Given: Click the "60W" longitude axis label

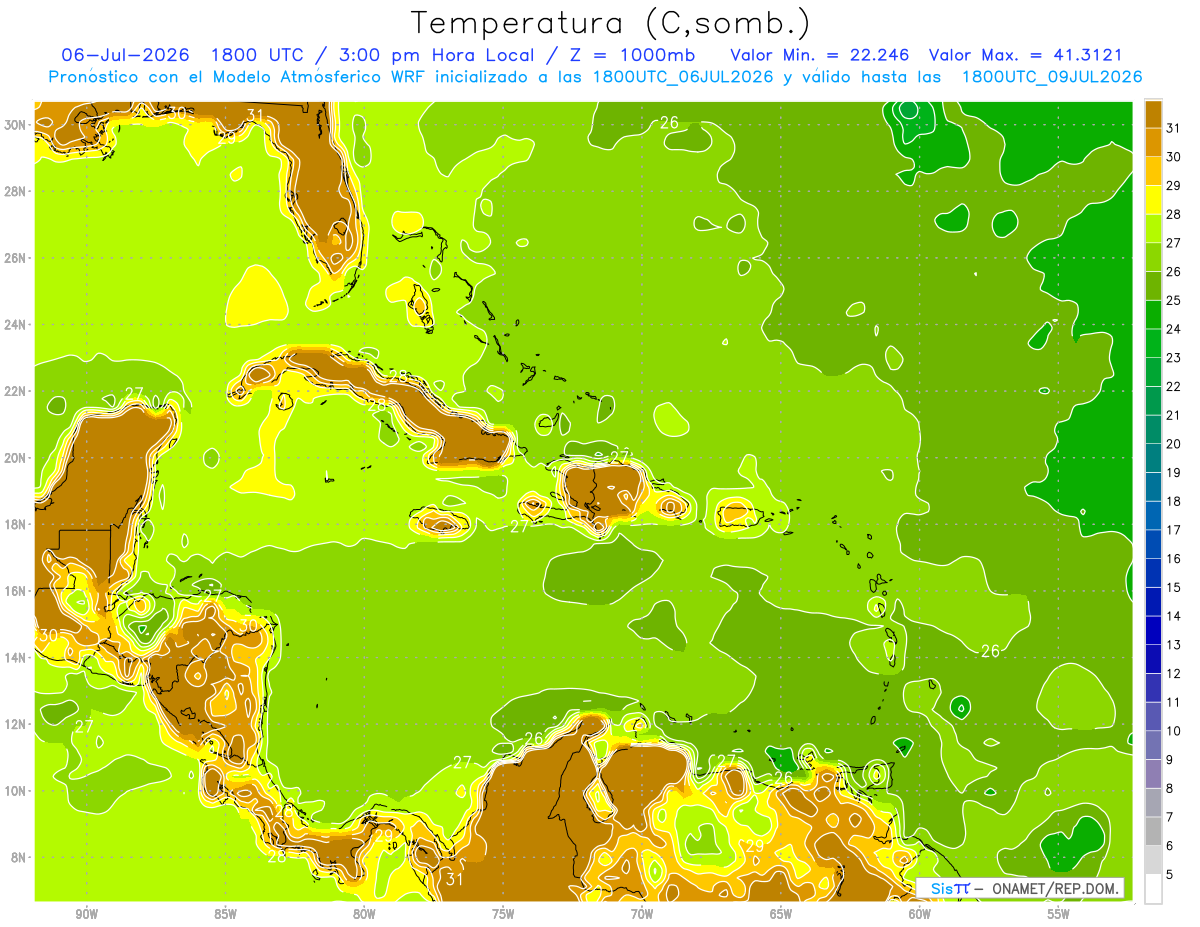Looking at the screenshot, I should coord(920,914).
